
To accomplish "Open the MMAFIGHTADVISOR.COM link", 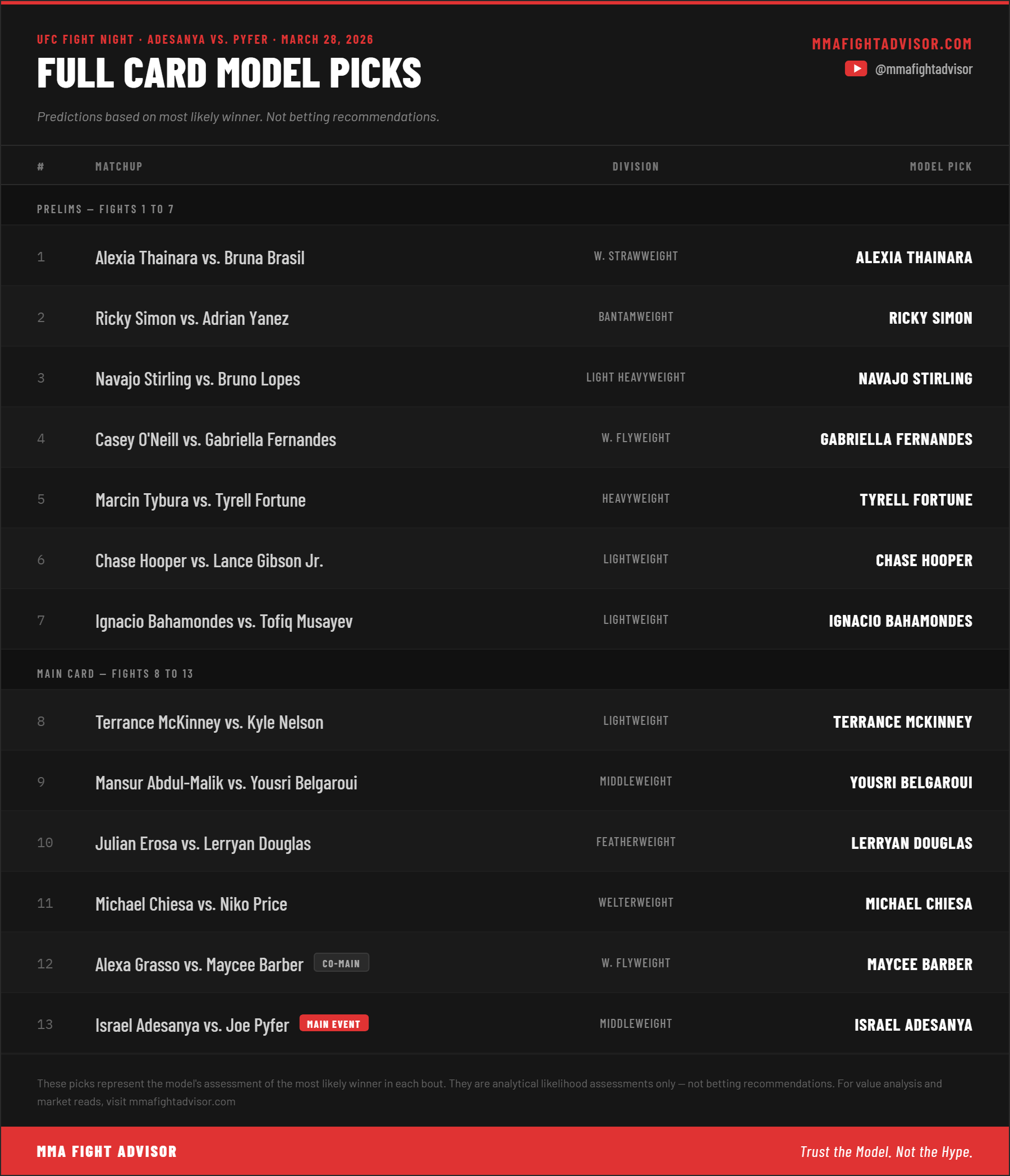I will coord(892,44).
